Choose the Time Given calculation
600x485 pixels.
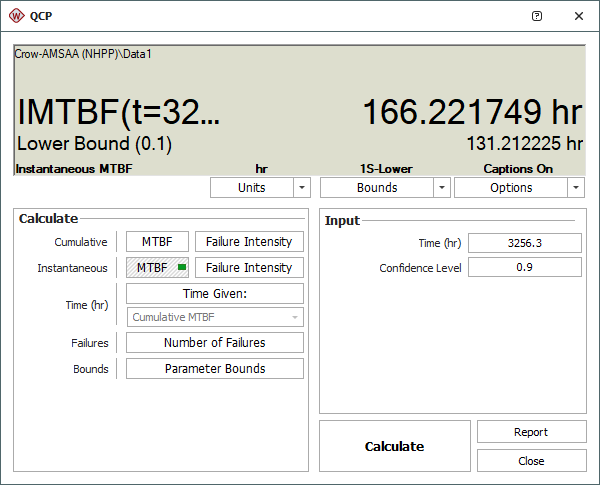214,293
